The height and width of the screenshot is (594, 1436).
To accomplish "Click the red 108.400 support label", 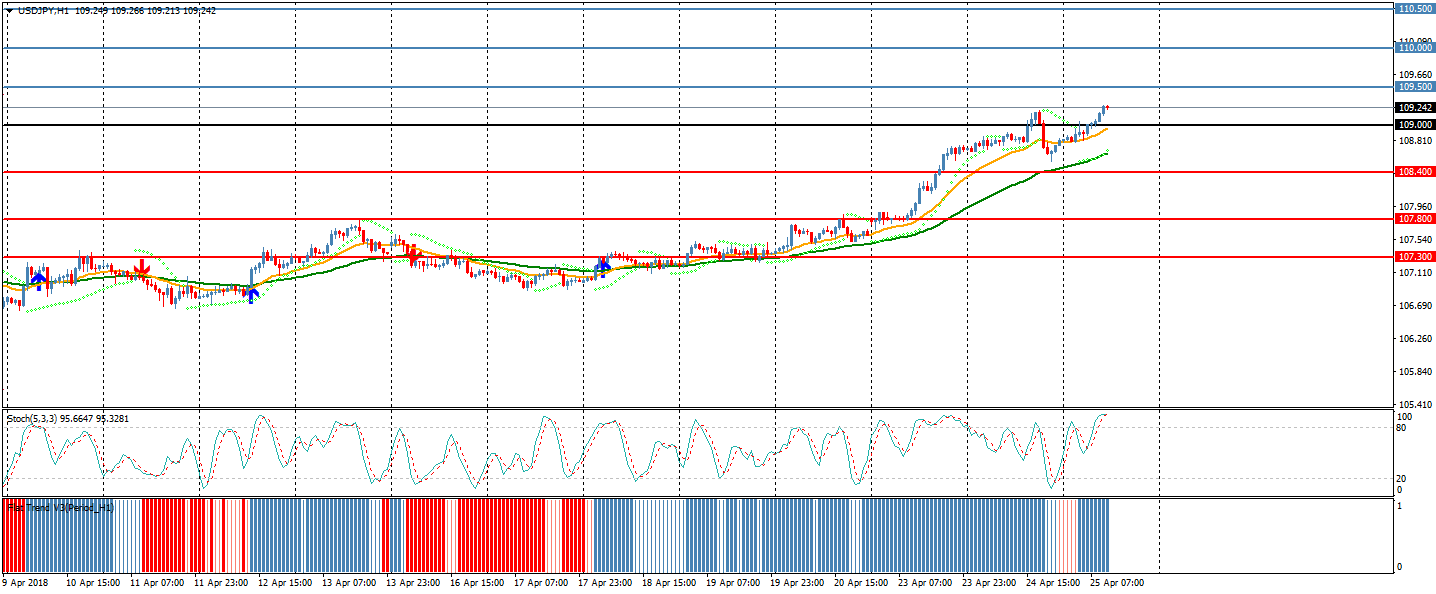I will (1414, 172).
